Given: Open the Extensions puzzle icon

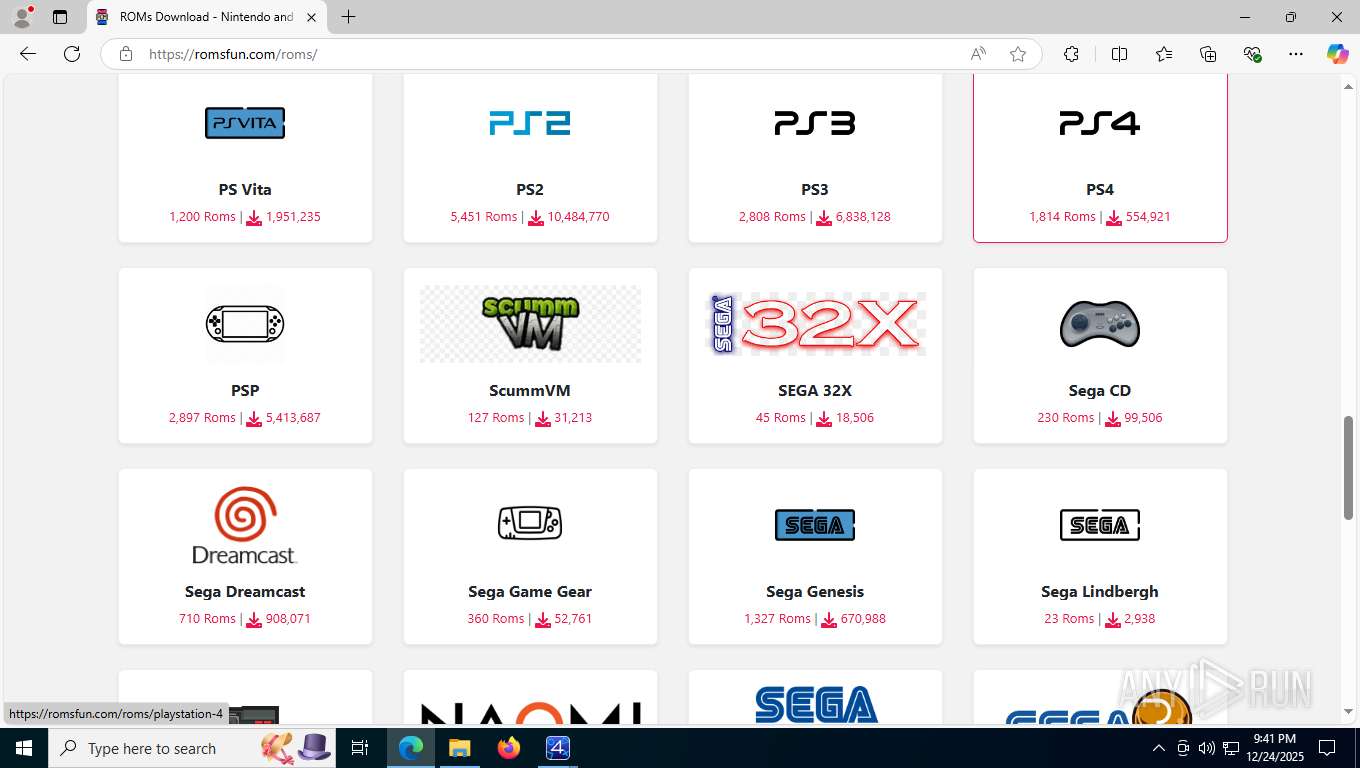Looking at the screenshot, I should [x=1071, y=54].
